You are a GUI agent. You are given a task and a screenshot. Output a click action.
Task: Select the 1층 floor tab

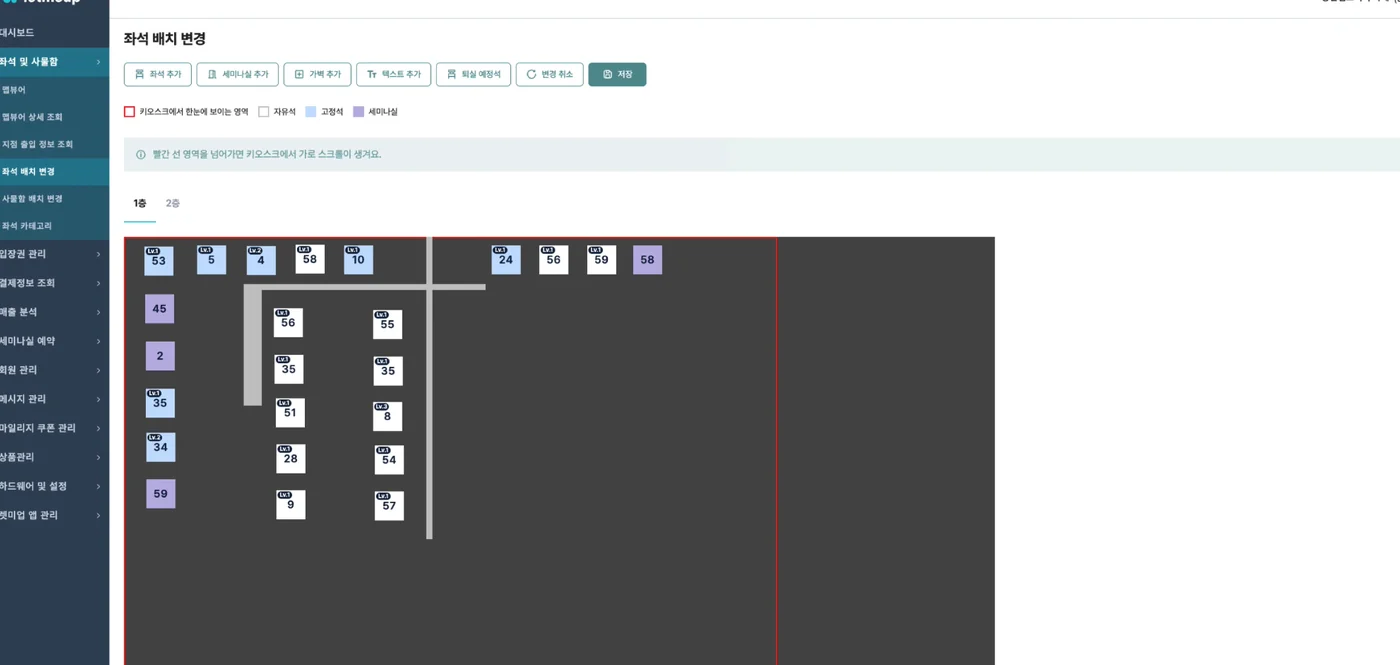point(140,204)
